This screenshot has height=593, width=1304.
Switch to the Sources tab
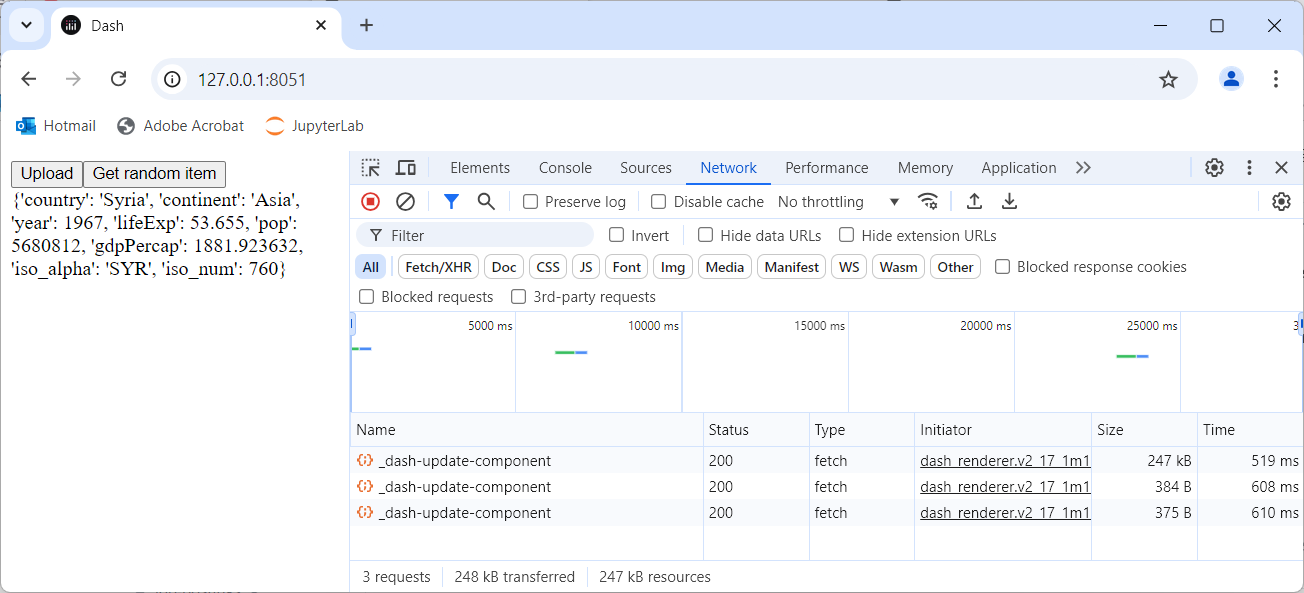coord(646,168)
